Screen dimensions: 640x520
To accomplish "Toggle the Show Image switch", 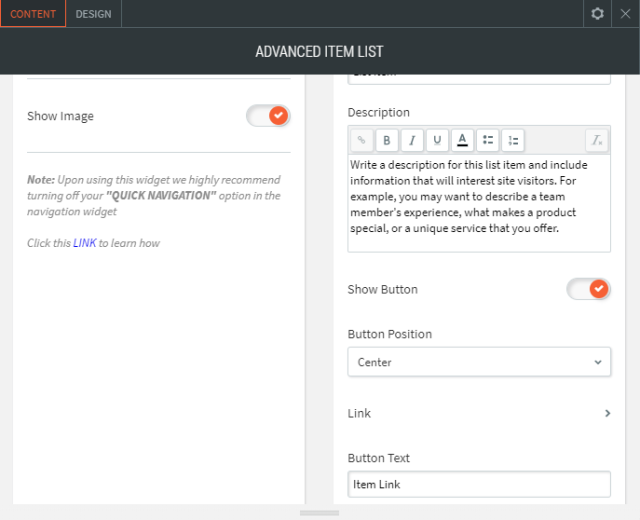I will 268,116.
